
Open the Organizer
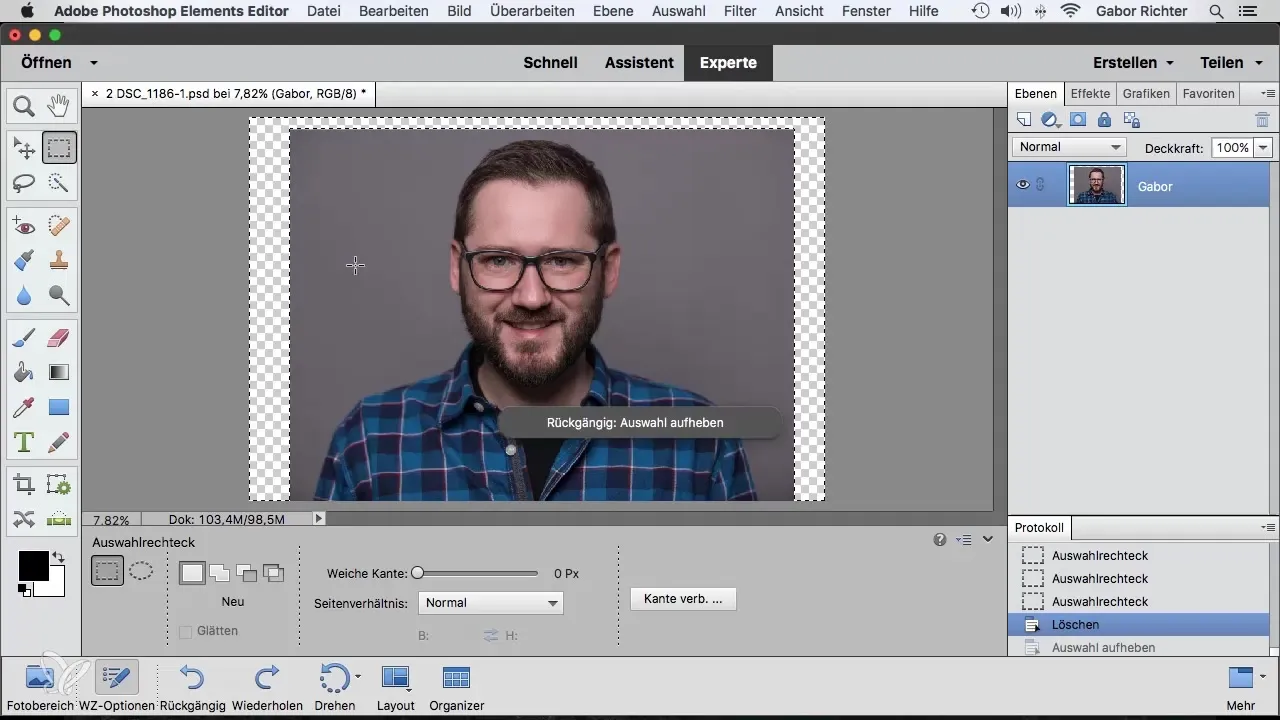[456, 679]
